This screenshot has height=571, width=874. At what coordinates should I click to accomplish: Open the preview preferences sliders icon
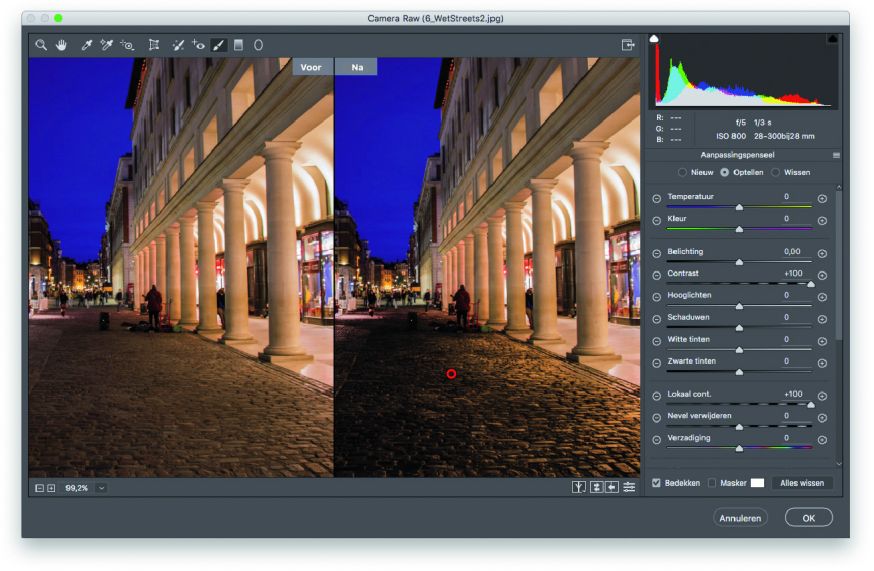point(629,487)
